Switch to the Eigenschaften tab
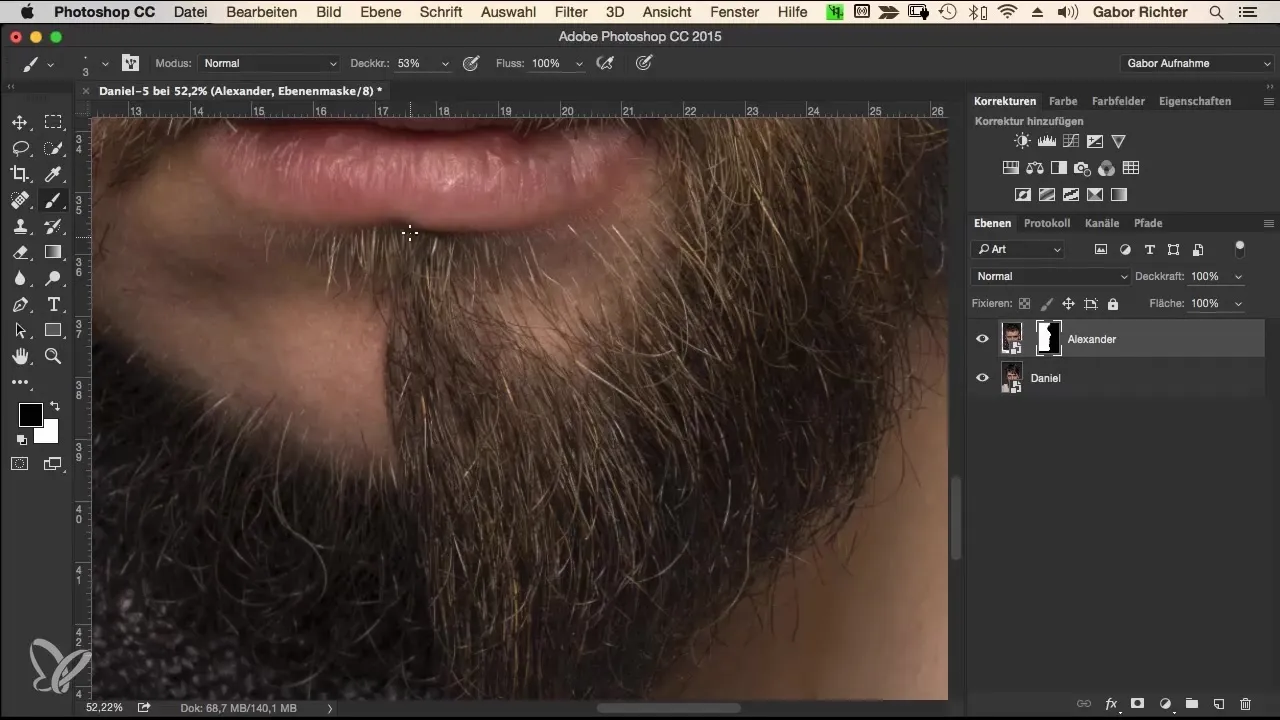The height and width of the screenshot is (720, 1280). coord(1194,101)
